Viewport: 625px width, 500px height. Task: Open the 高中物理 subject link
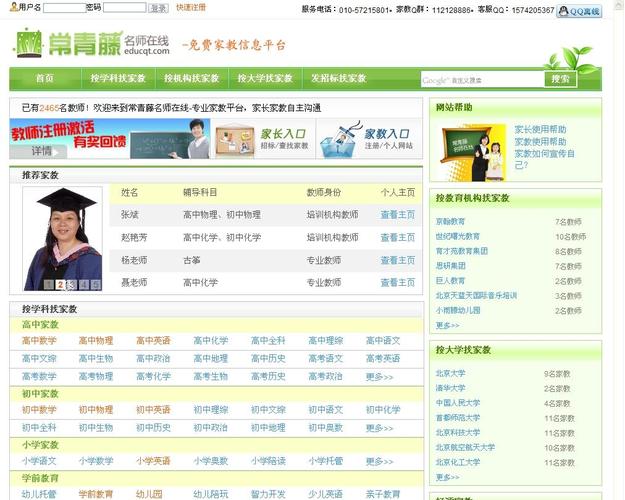[x=96, y=341]
